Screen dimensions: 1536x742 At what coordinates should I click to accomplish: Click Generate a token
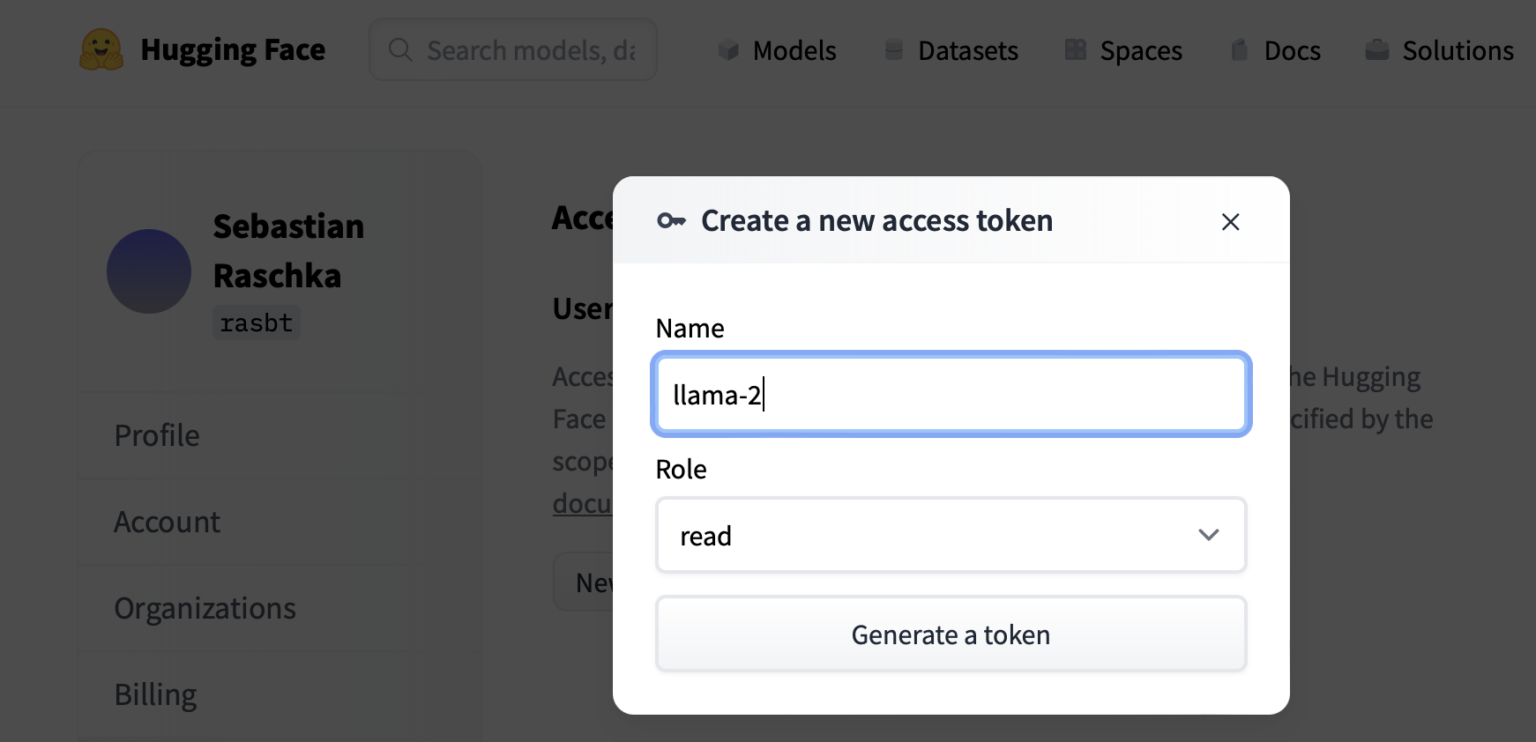coord(950,634)
